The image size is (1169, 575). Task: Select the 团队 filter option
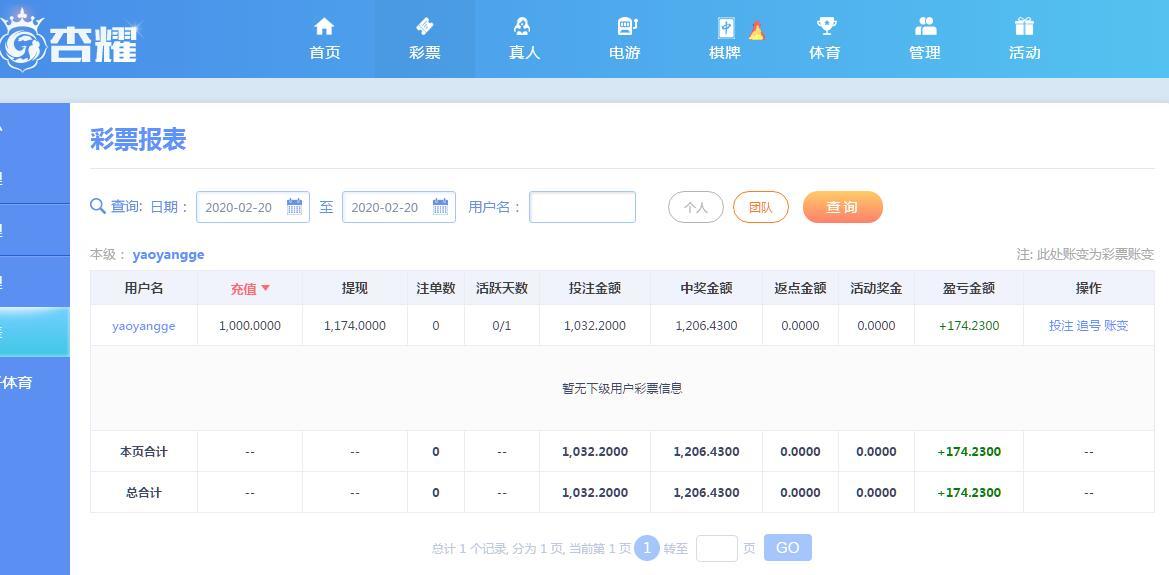coord(760,207)
